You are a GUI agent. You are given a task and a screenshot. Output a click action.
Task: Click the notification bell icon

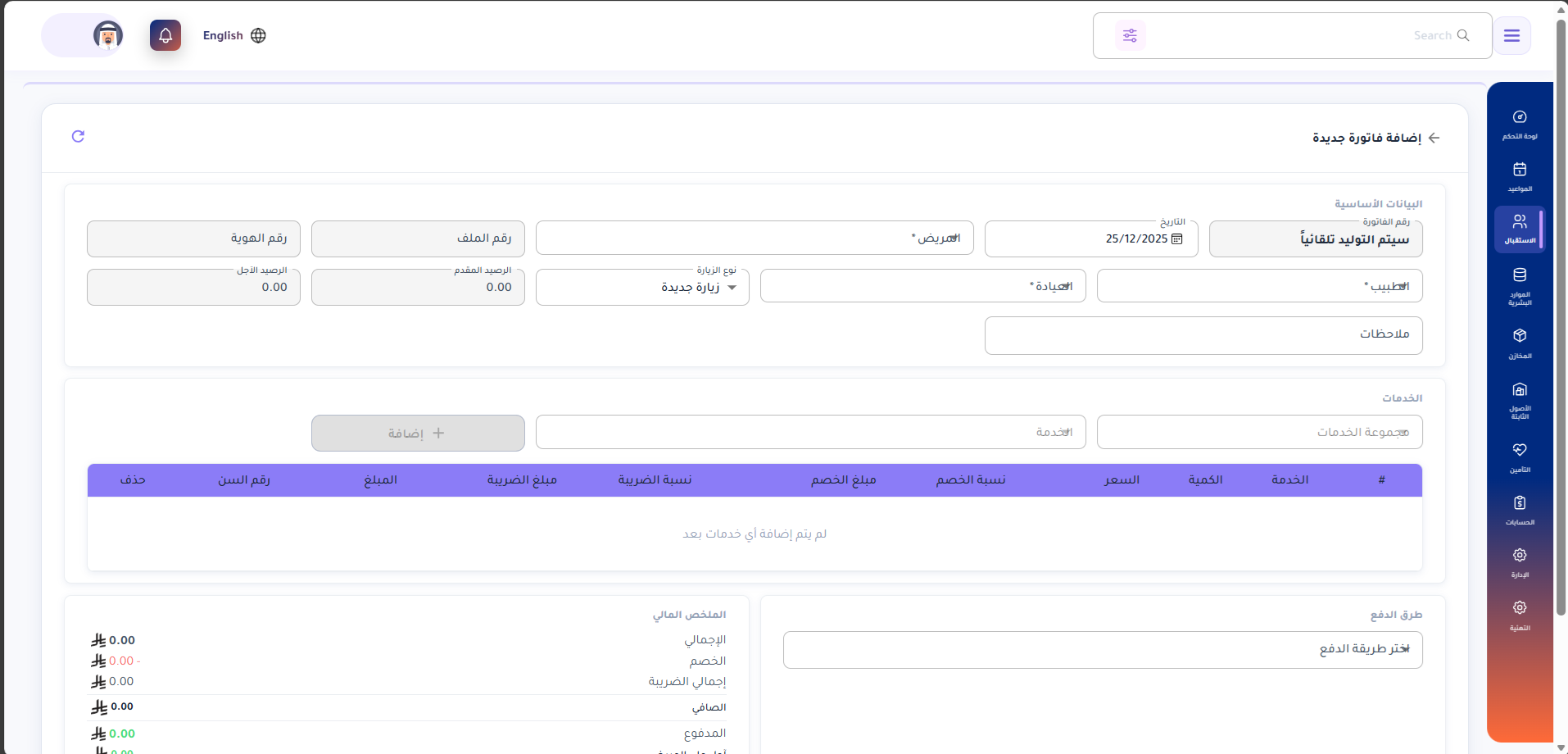(165, 35)
